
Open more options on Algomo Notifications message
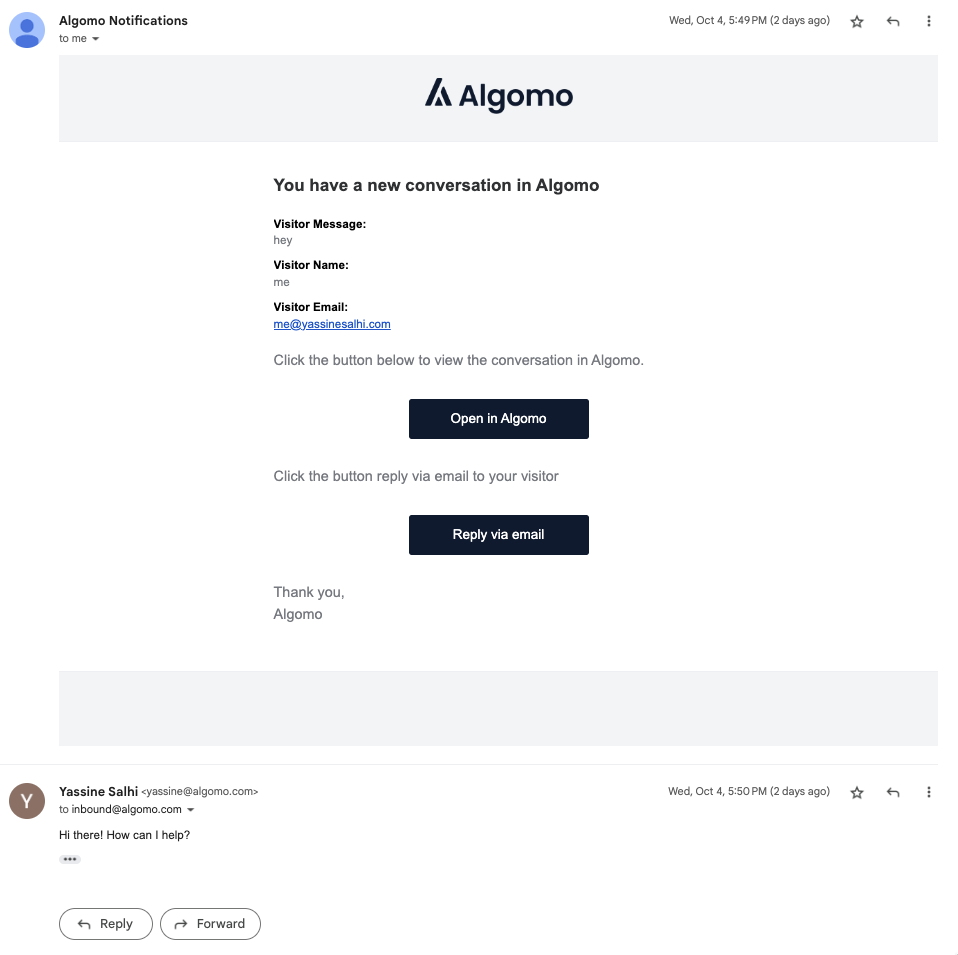click(x=929, y=21)
